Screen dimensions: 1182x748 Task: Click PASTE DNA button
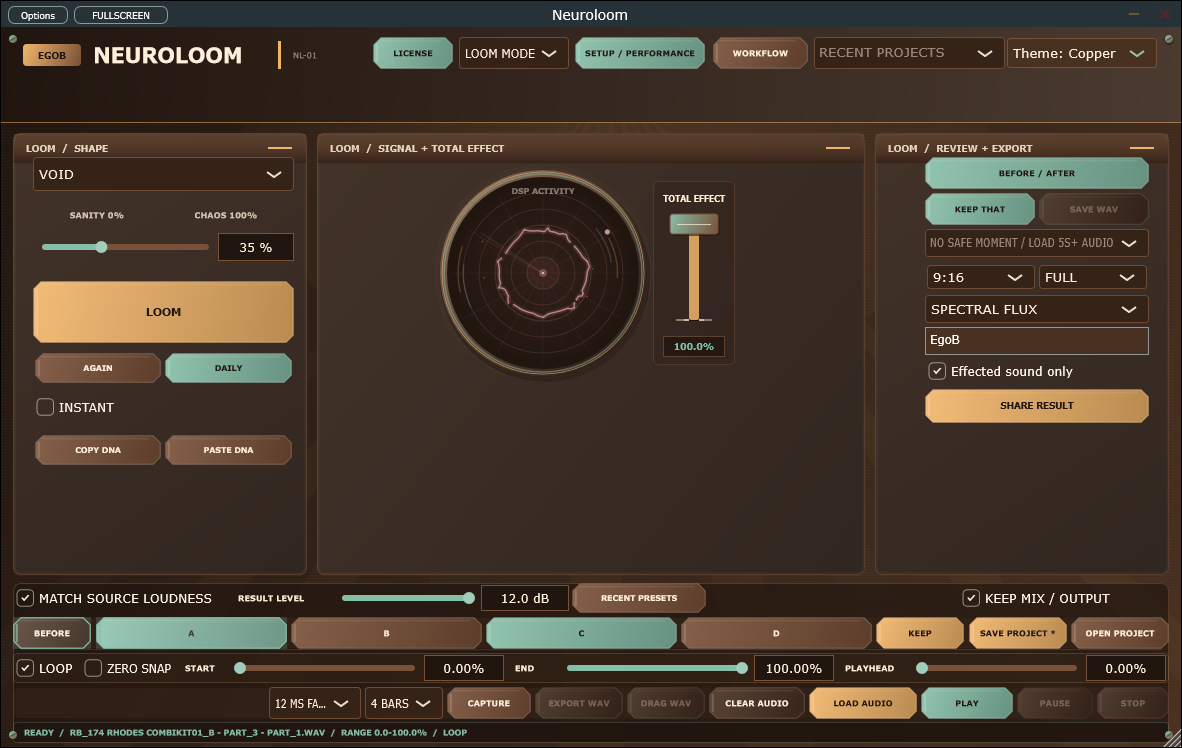coord(228,450)
